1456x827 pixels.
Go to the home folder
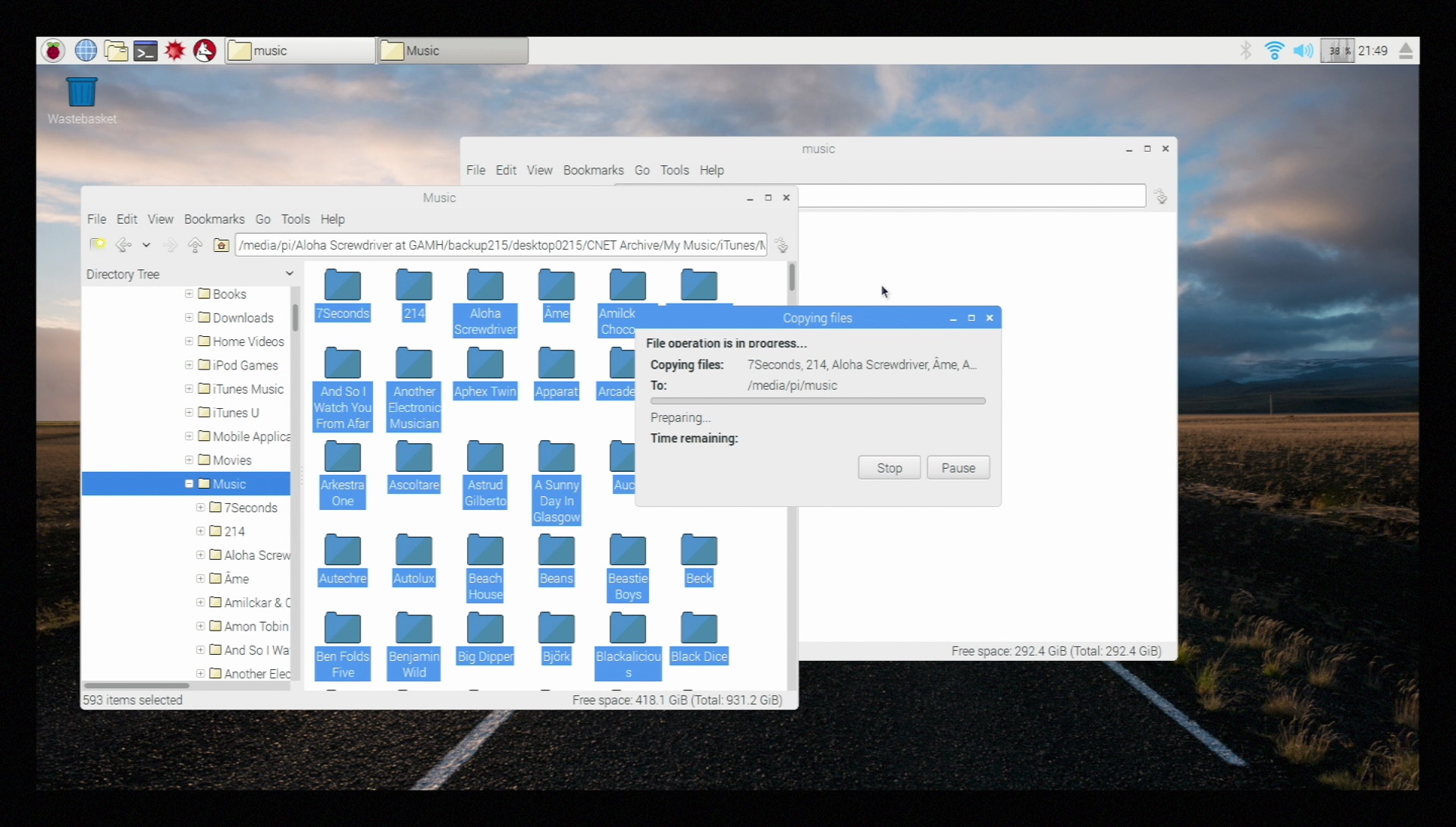pos(221,244)
